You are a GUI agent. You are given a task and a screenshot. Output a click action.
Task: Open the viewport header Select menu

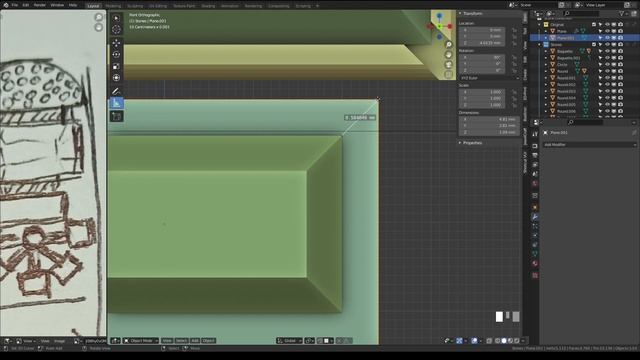(x=182, y=341)
